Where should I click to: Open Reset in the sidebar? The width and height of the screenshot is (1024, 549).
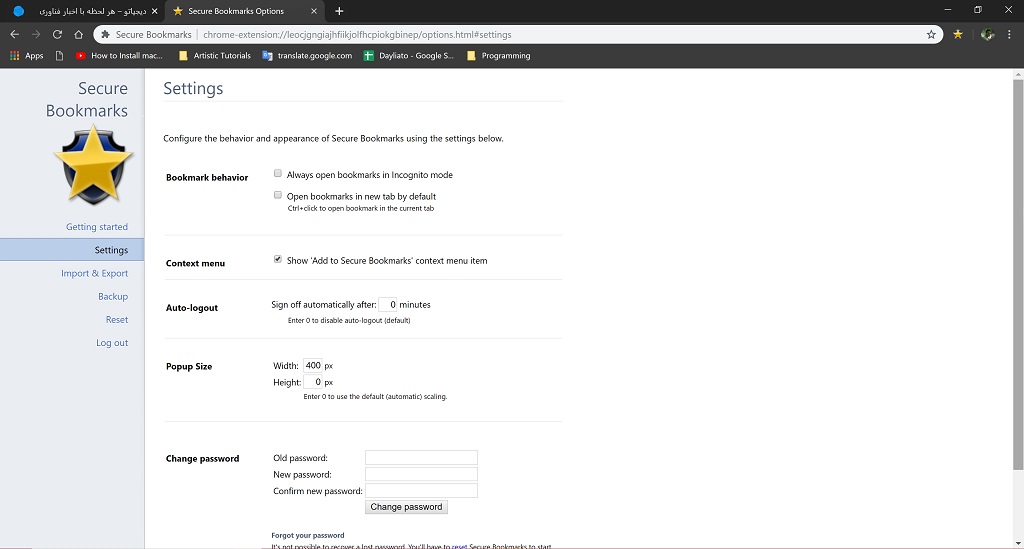pos(117,319)
